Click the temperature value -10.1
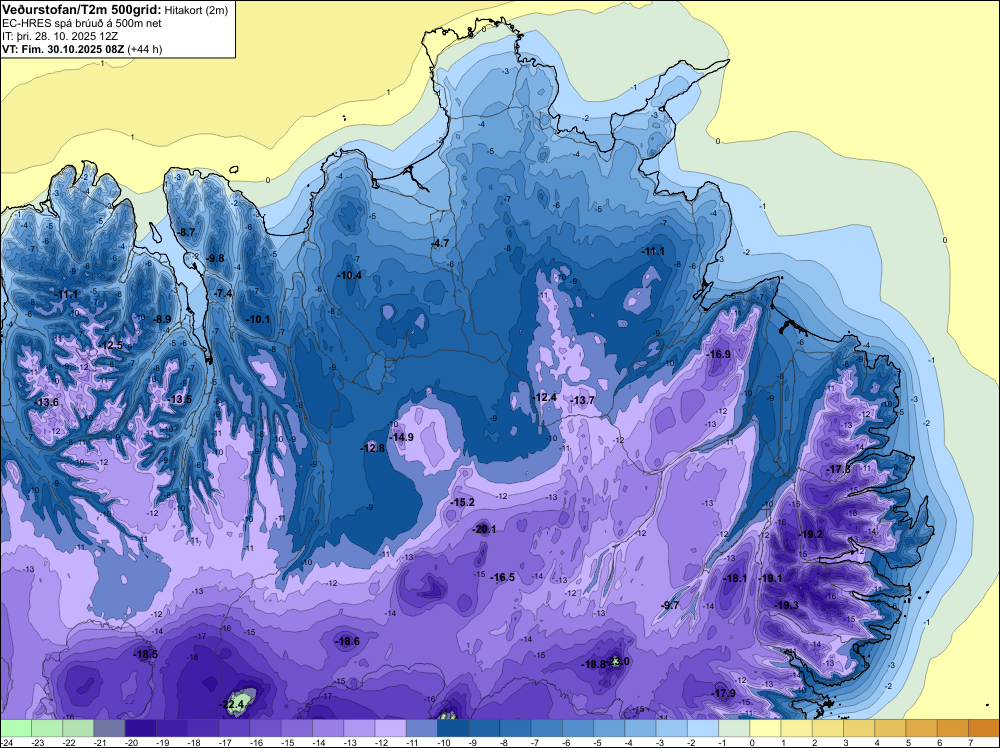Screen dimensions: 1000x748 coord(258,319)
